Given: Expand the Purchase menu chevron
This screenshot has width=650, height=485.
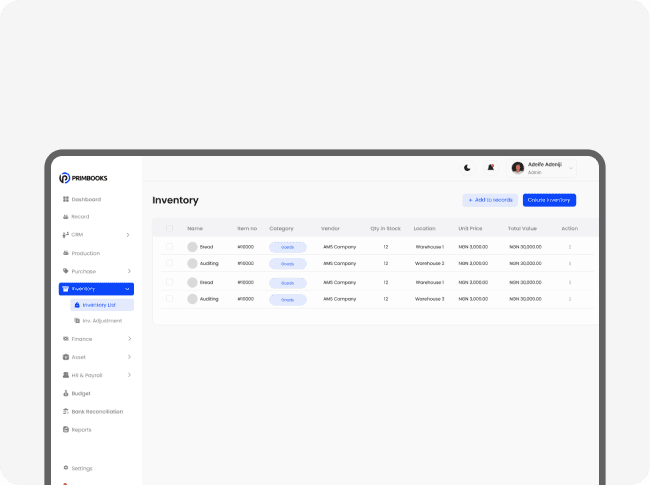Looking at the screenshot, I should (129, 271).
